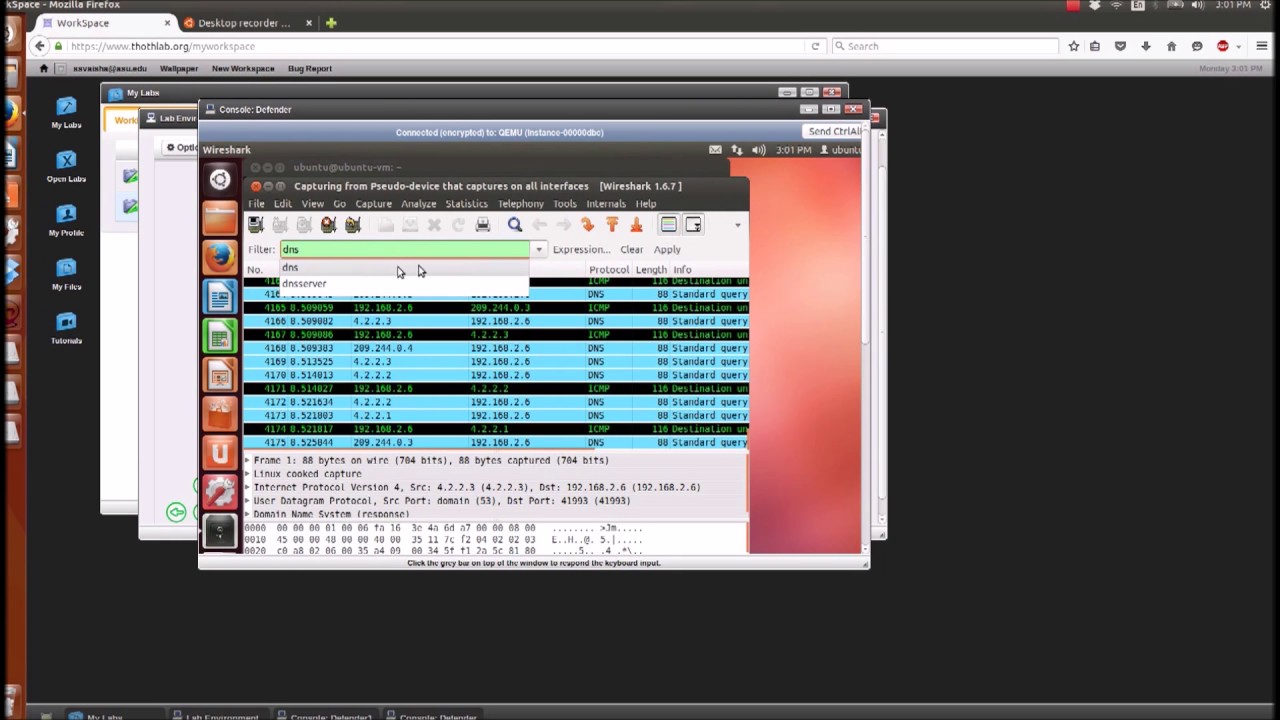Viewport: 1280px width, 720px height.
Task: Click the stop capture toolbar icon in Wireshark
Action: pyautogui.click(x=328, y=225)
